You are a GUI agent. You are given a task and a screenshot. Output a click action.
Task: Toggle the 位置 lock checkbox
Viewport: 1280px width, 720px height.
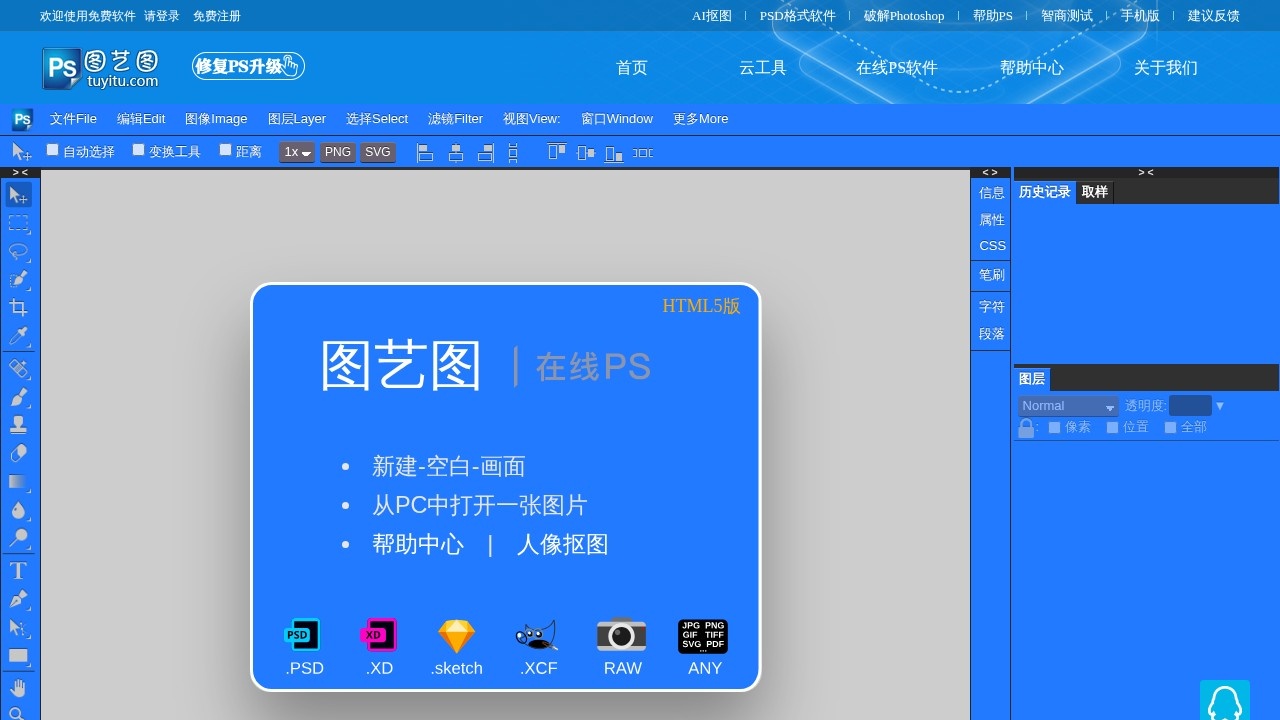pyautogui.click(x=1112, y=427)
